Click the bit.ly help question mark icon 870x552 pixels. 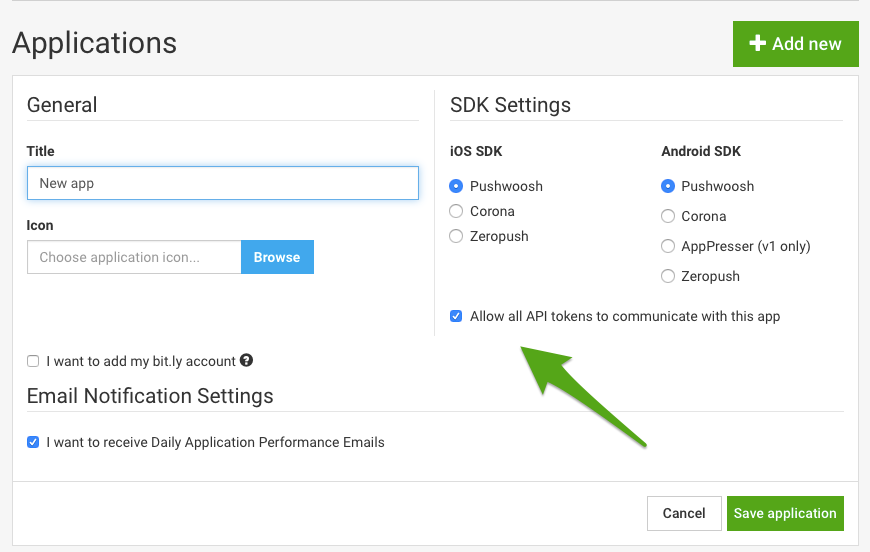[246, 361]
